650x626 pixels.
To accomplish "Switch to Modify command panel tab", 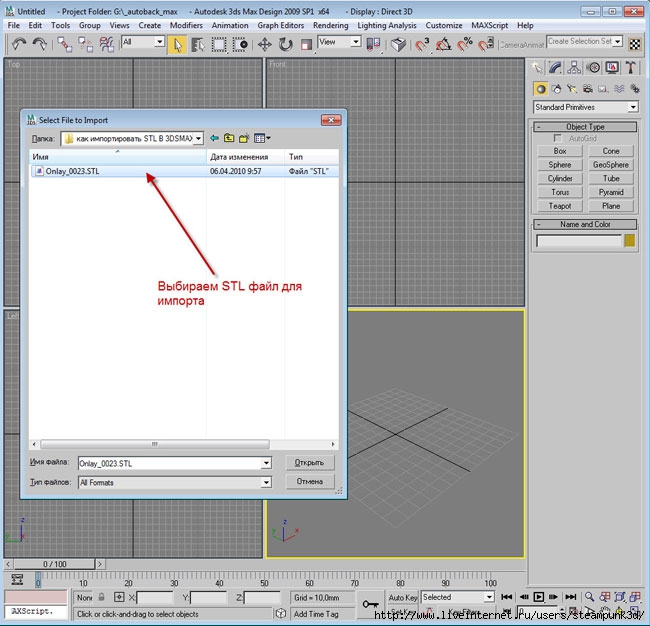I will [555, 67].
